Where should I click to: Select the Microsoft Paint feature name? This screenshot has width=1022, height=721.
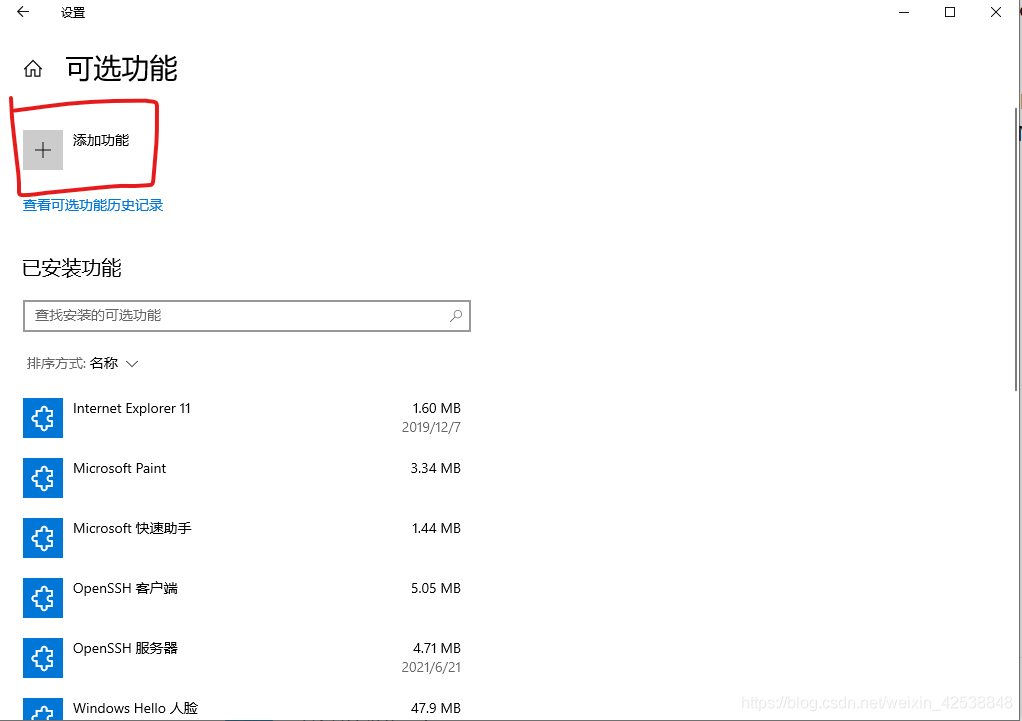[x=119, y=468]
